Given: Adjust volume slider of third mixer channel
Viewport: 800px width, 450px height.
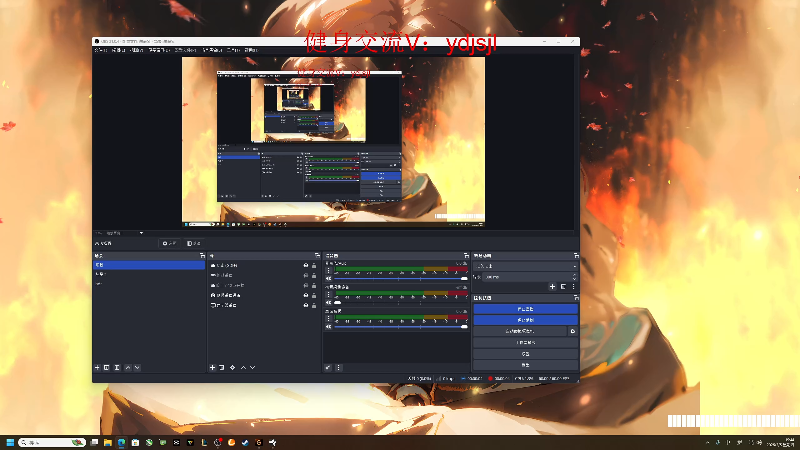Looking at the screenshot, I should [402, 327].
